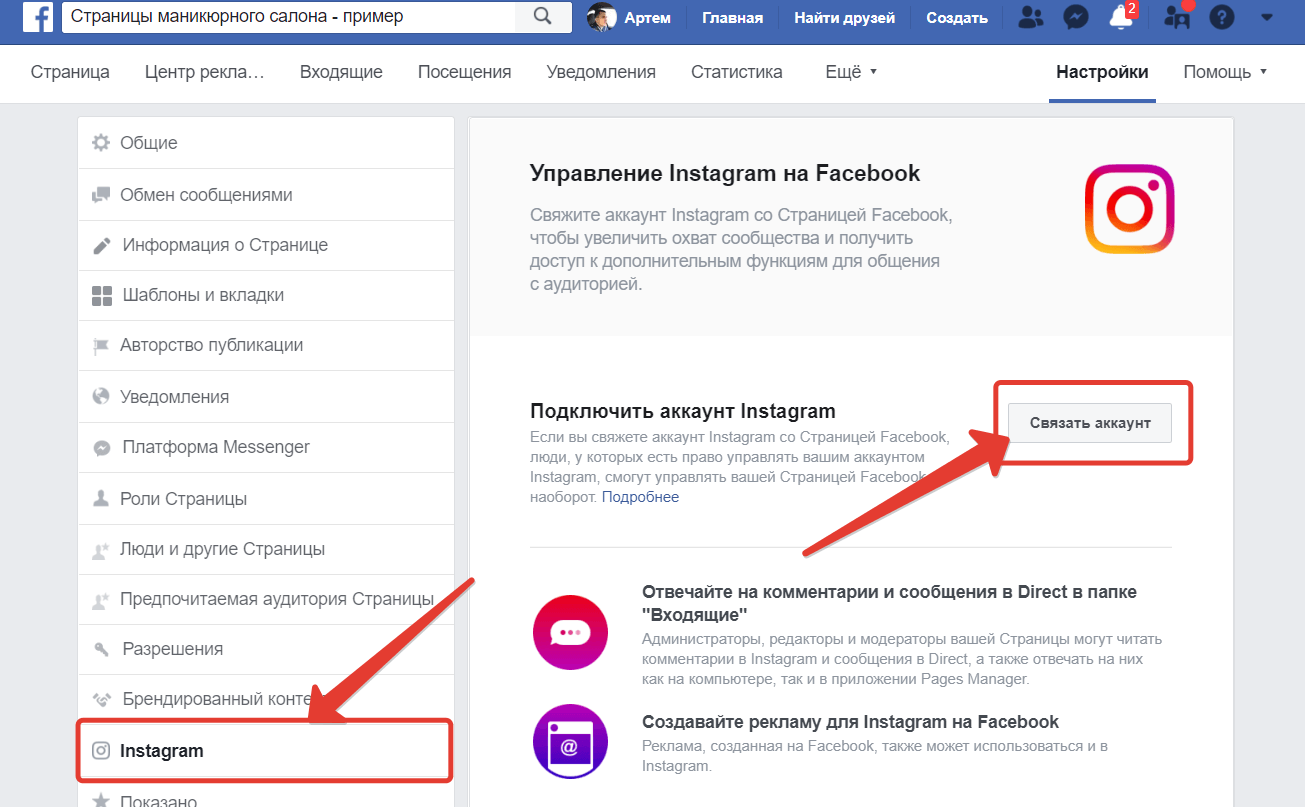This screenshot has width=1305, height=807.
Task: Expand the Помощь dropdown
Action: [x=1225, y=72]
